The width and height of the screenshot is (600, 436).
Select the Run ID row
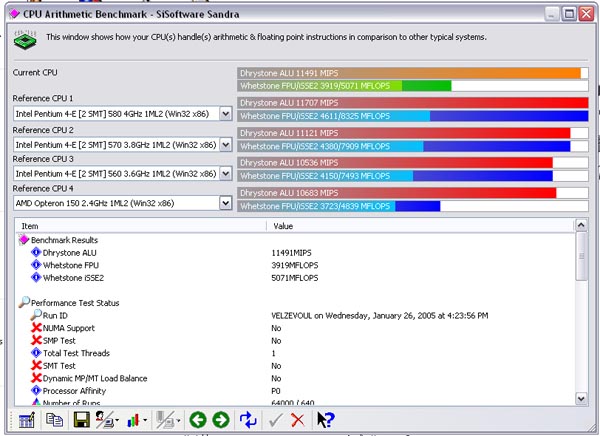(x=295, y=315)
